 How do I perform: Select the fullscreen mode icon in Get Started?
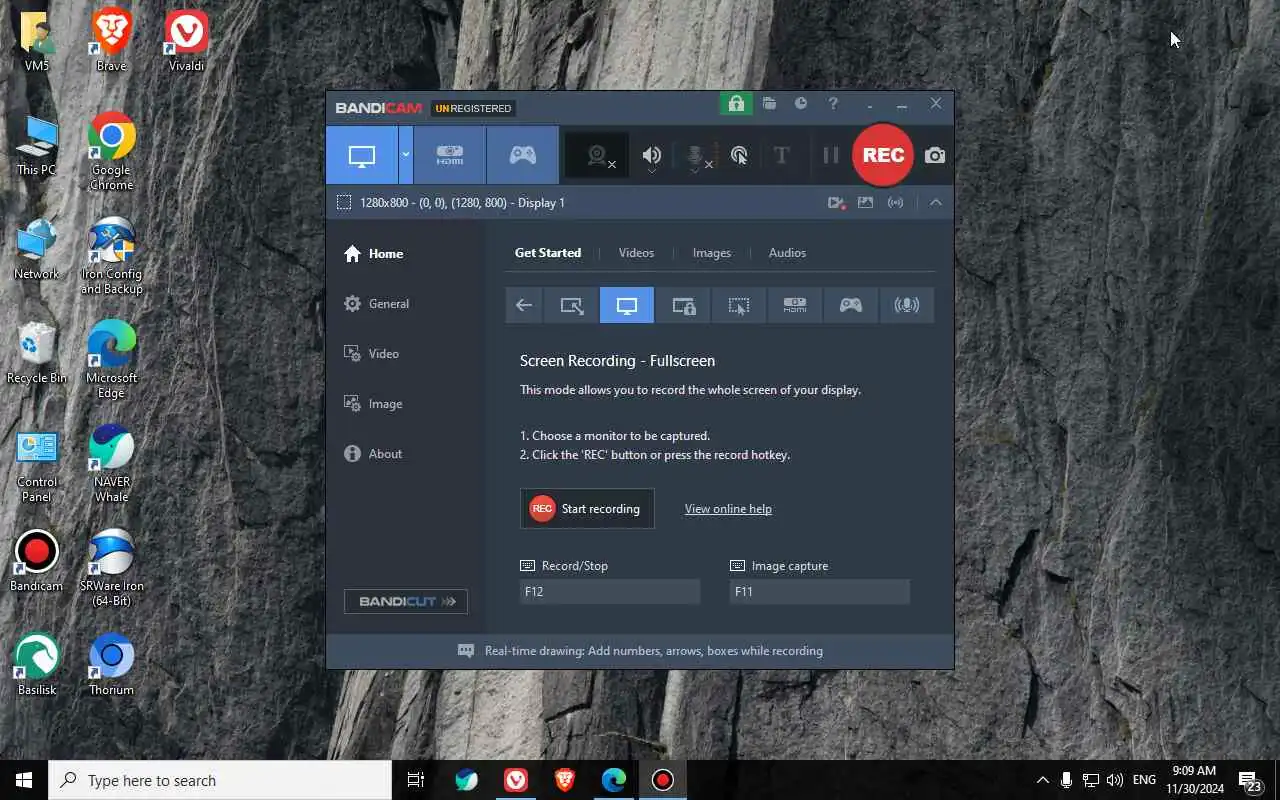(x=627, y=305)
